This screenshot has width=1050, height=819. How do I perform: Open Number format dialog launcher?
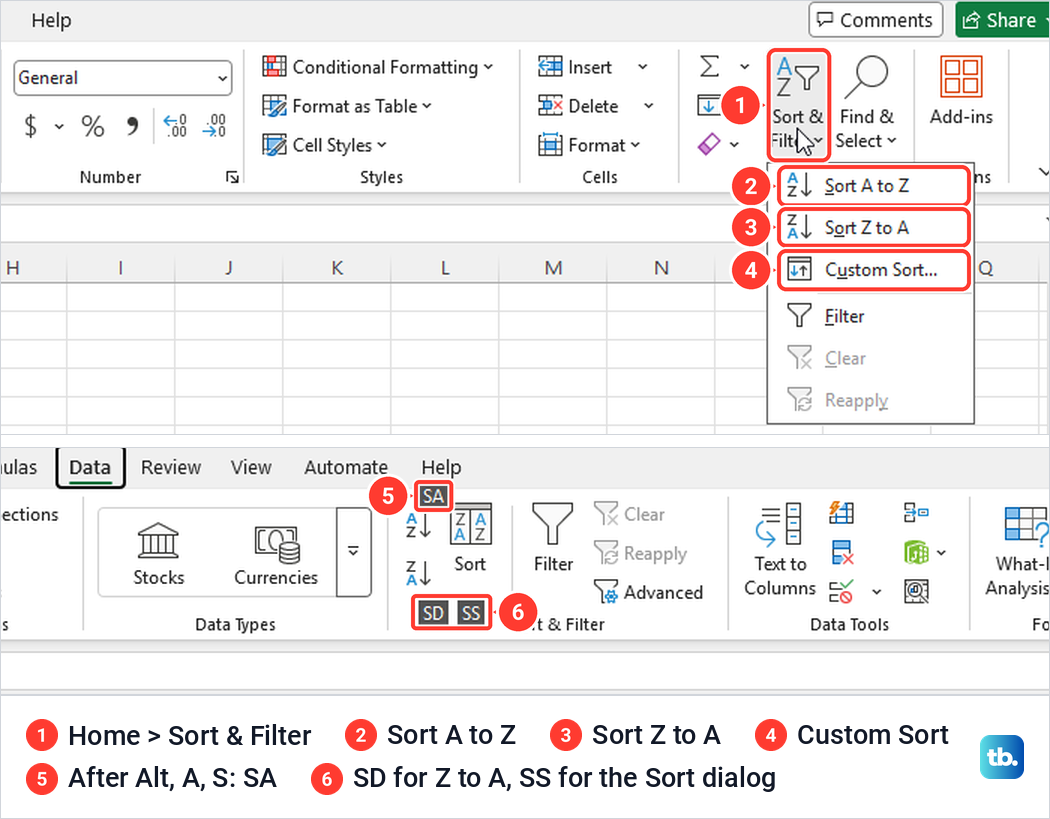point(232,177)
